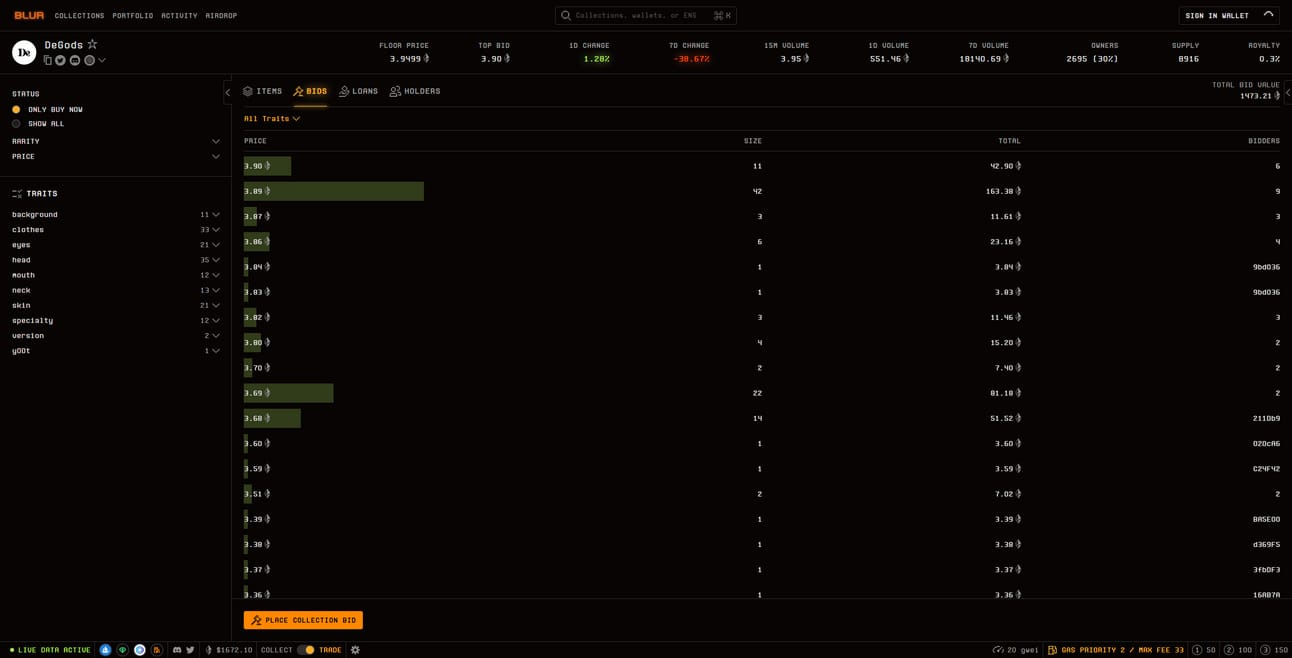Open the DeGods Twitter icon under the title
Image resolution: width=1292 pixels, height=658 pixels.
coord(60,60)
